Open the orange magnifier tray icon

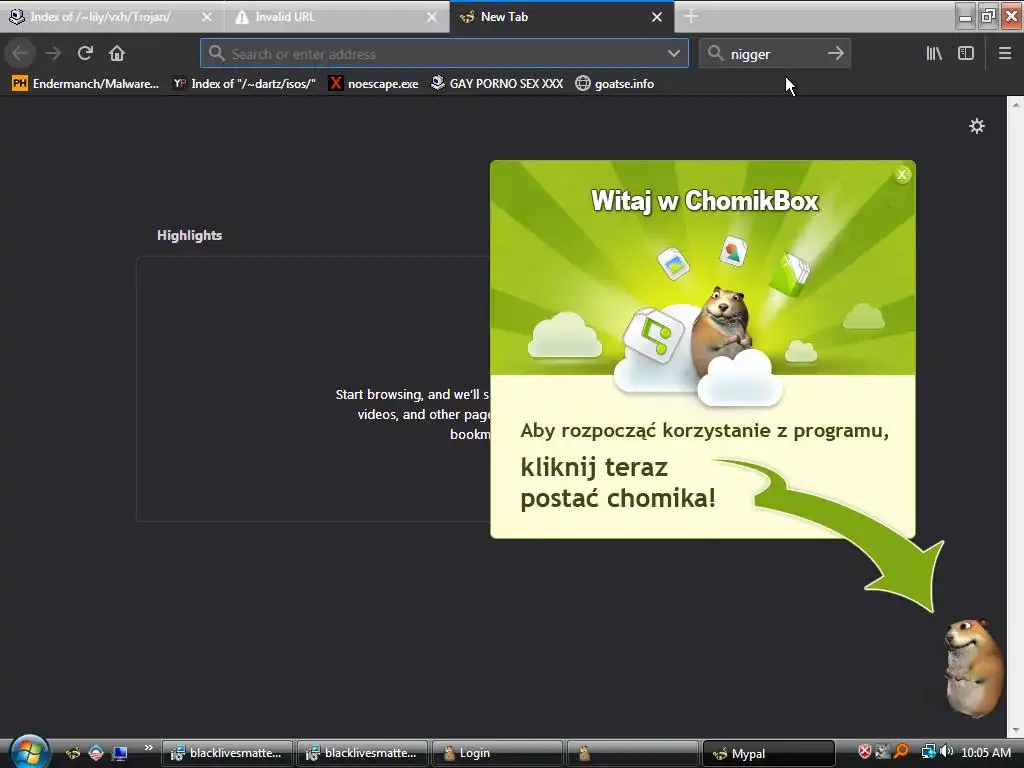[901, 752]
